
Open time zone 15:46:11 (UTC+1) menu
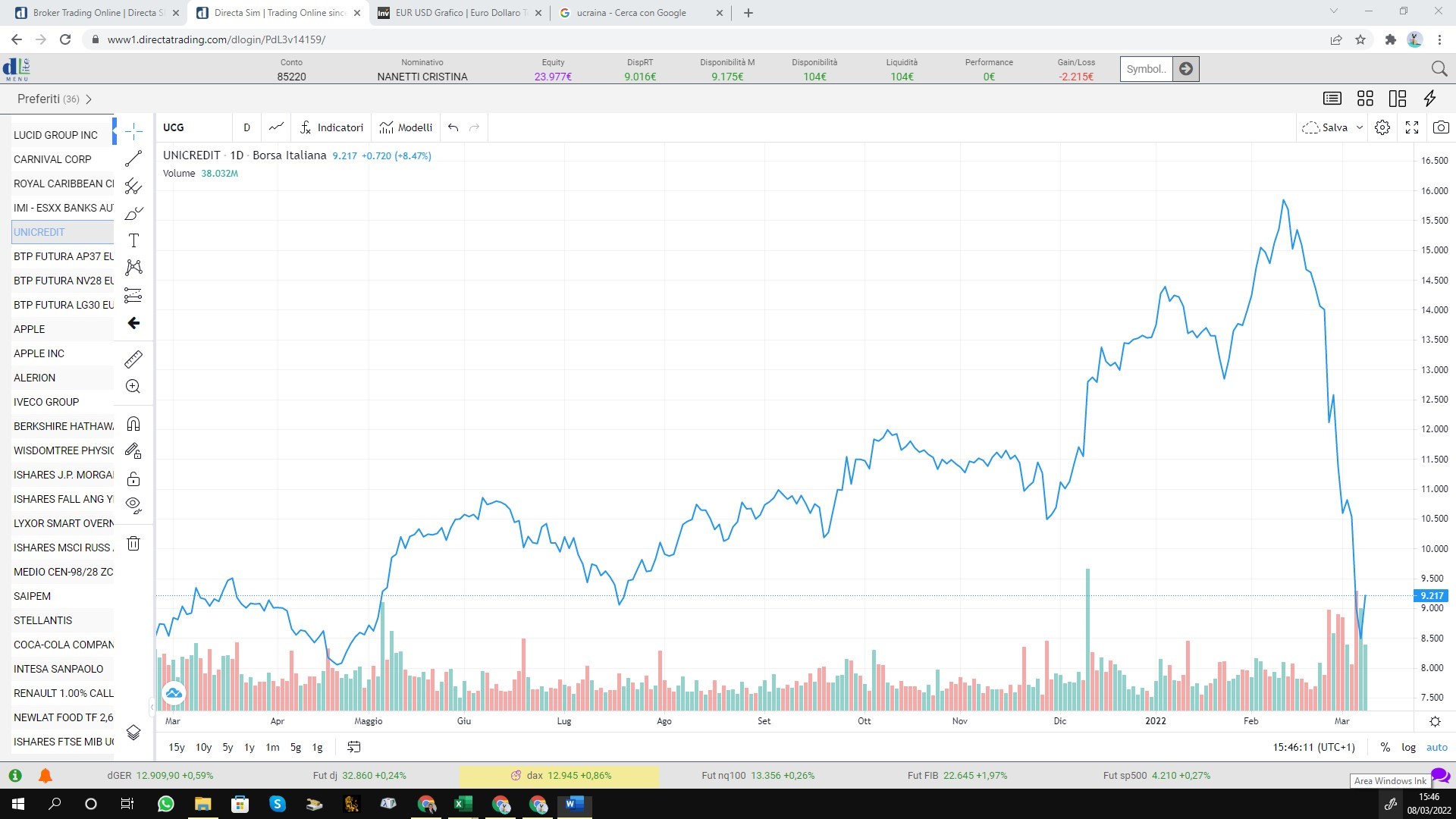click(1313, 747)
